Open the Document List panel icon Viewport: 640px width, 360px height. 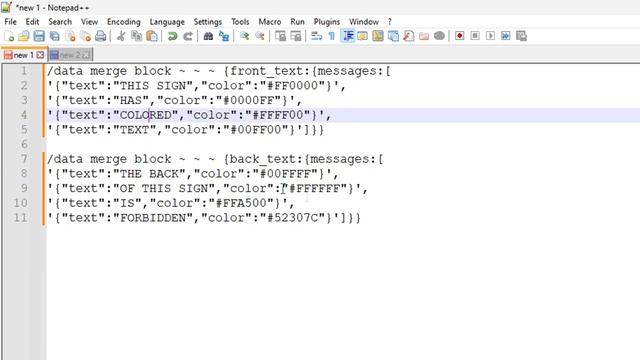393,36
